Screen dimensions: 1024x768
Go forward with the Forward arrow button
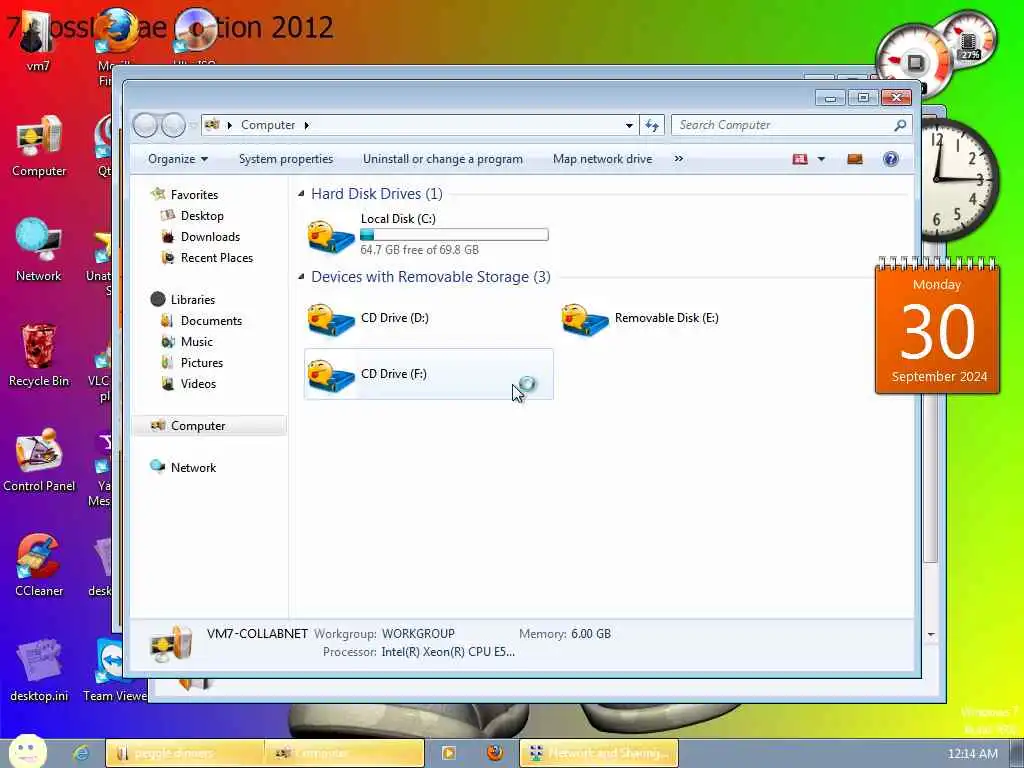pos(173,125)
